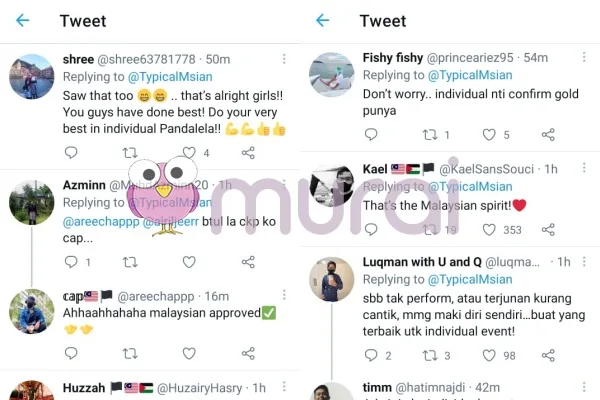Open @areechappp mention in Azminn's tweet
Image resolution: width=600 pixels, height=400 pixels.
coord(101,222)
